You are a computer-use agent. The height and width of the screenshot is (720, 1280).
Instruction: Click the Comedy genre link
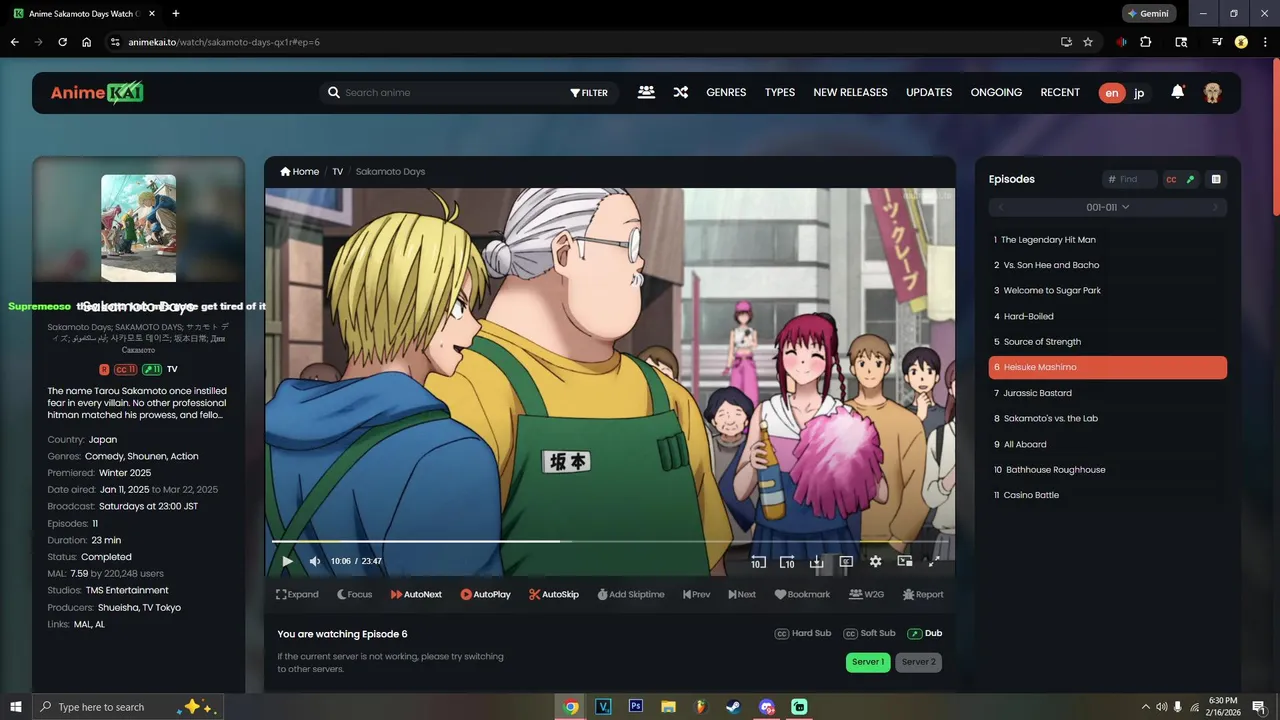click(105, 456)
